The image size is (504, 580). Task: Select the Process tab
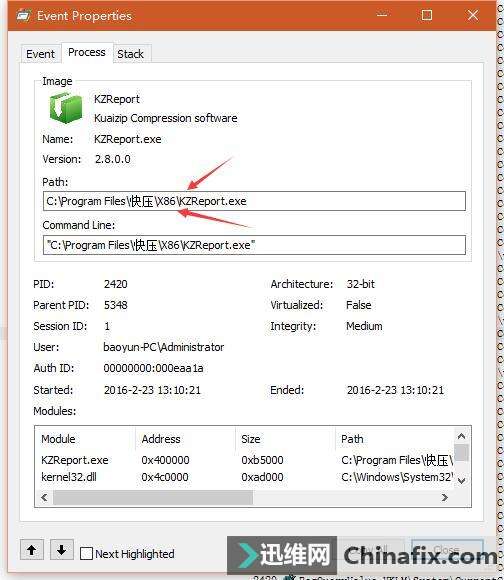click(87, 53)
